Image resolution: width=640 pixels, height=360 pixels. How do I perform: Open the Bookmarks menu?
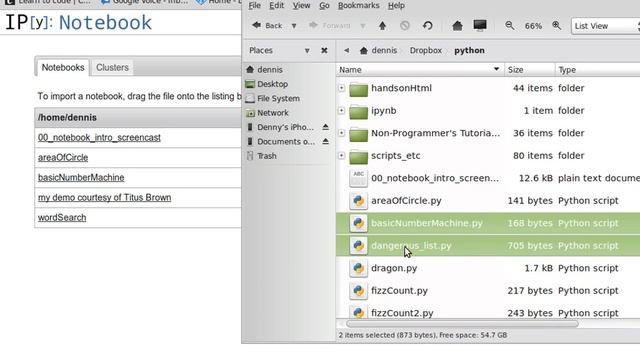tap(358, 5)
